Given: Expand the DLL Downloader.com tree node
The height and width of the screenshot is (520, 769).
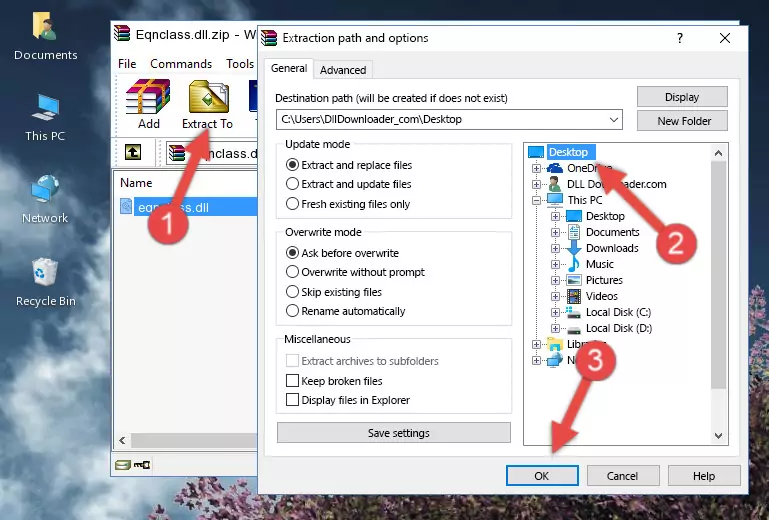Looking at the screenshot, I should (536, 184).
